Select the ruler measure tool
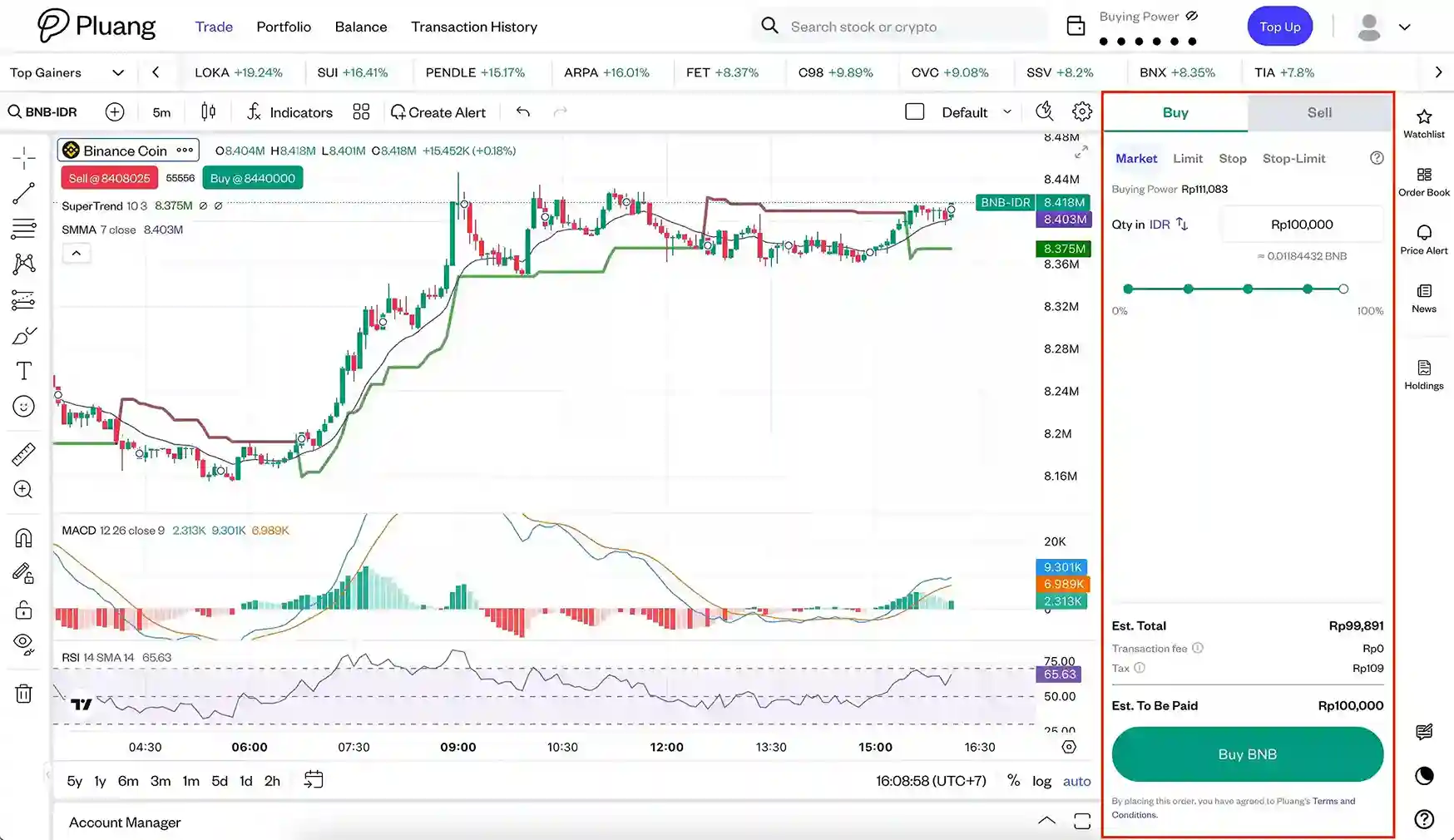Image resolution: width=1454 pixels, height=840 pixels. [x=23, y=454]
